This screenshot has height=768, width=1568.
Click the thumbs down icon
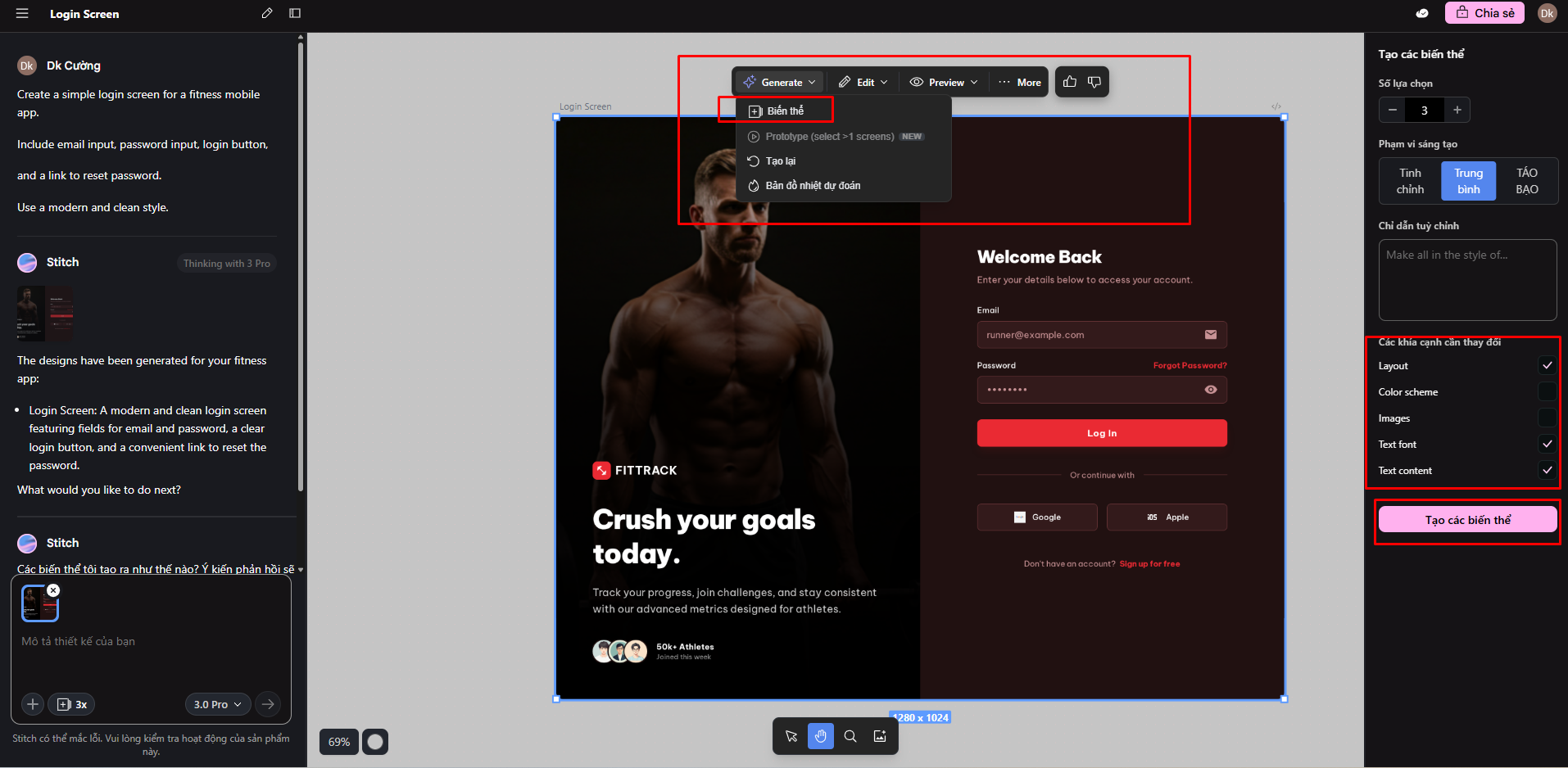coord(1094,82)
